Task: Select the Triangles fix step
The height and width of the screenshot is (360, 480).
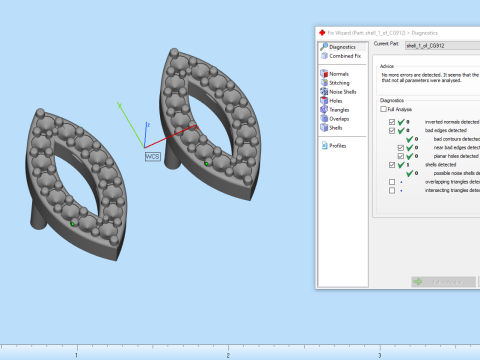Action: (335, 110)
